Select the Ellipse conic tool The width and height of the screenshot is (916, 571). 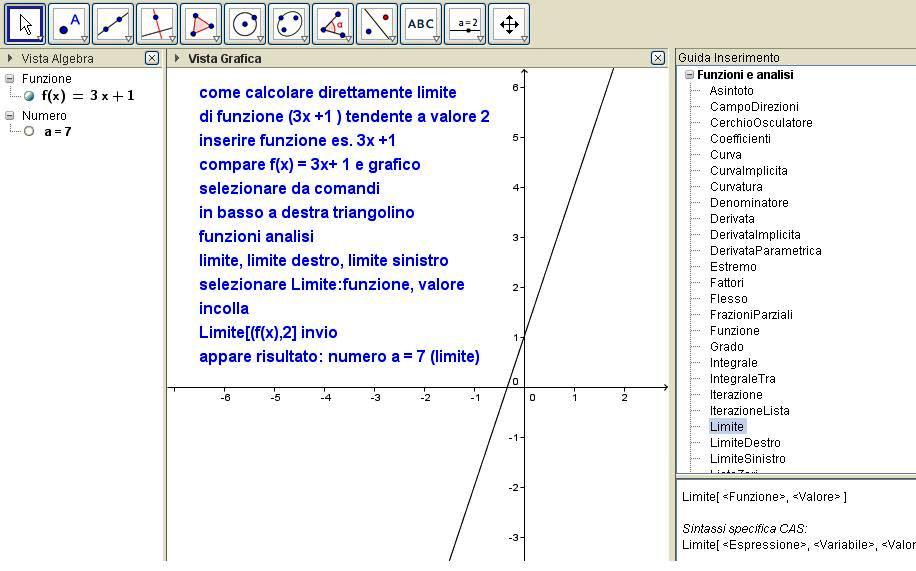289,24
